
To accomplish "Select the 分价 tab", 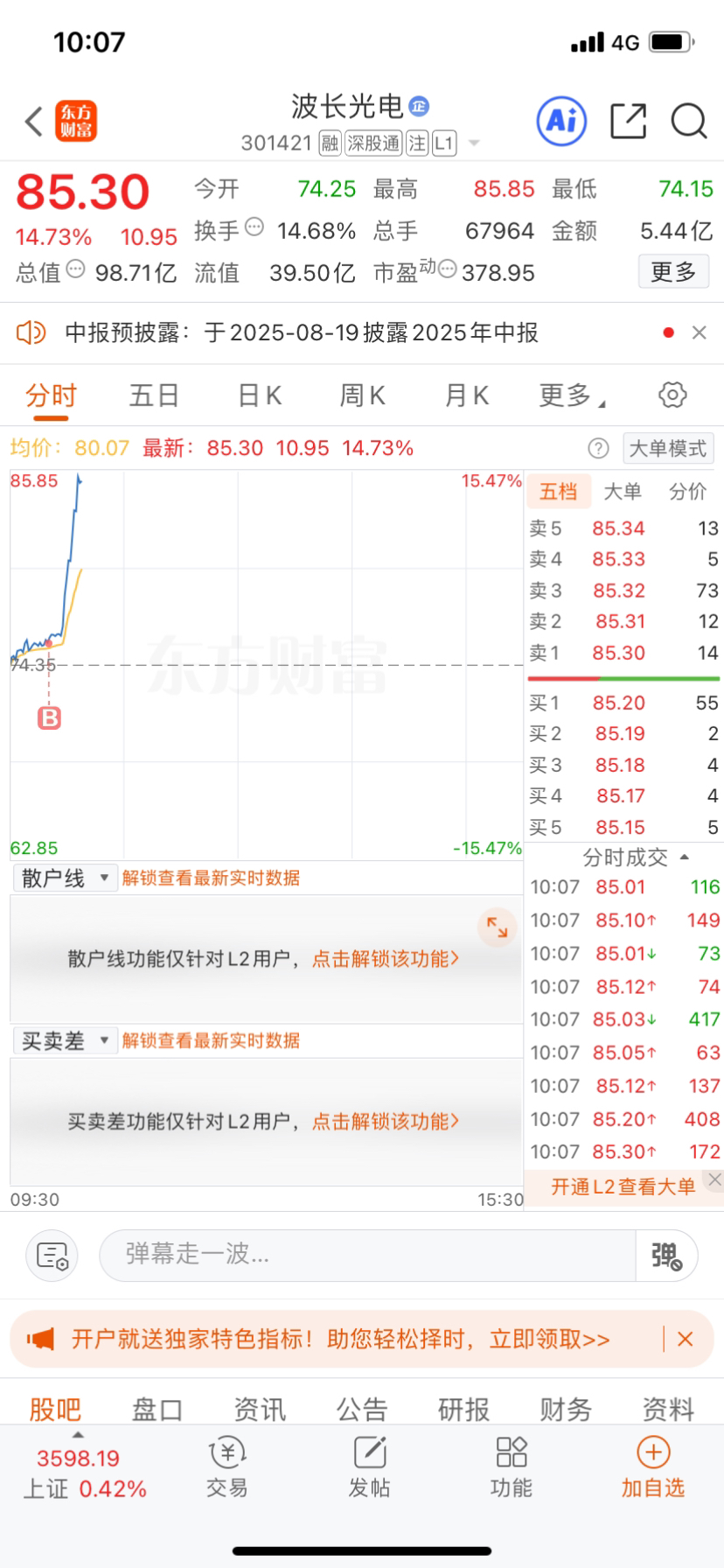I will coord(688,492).
